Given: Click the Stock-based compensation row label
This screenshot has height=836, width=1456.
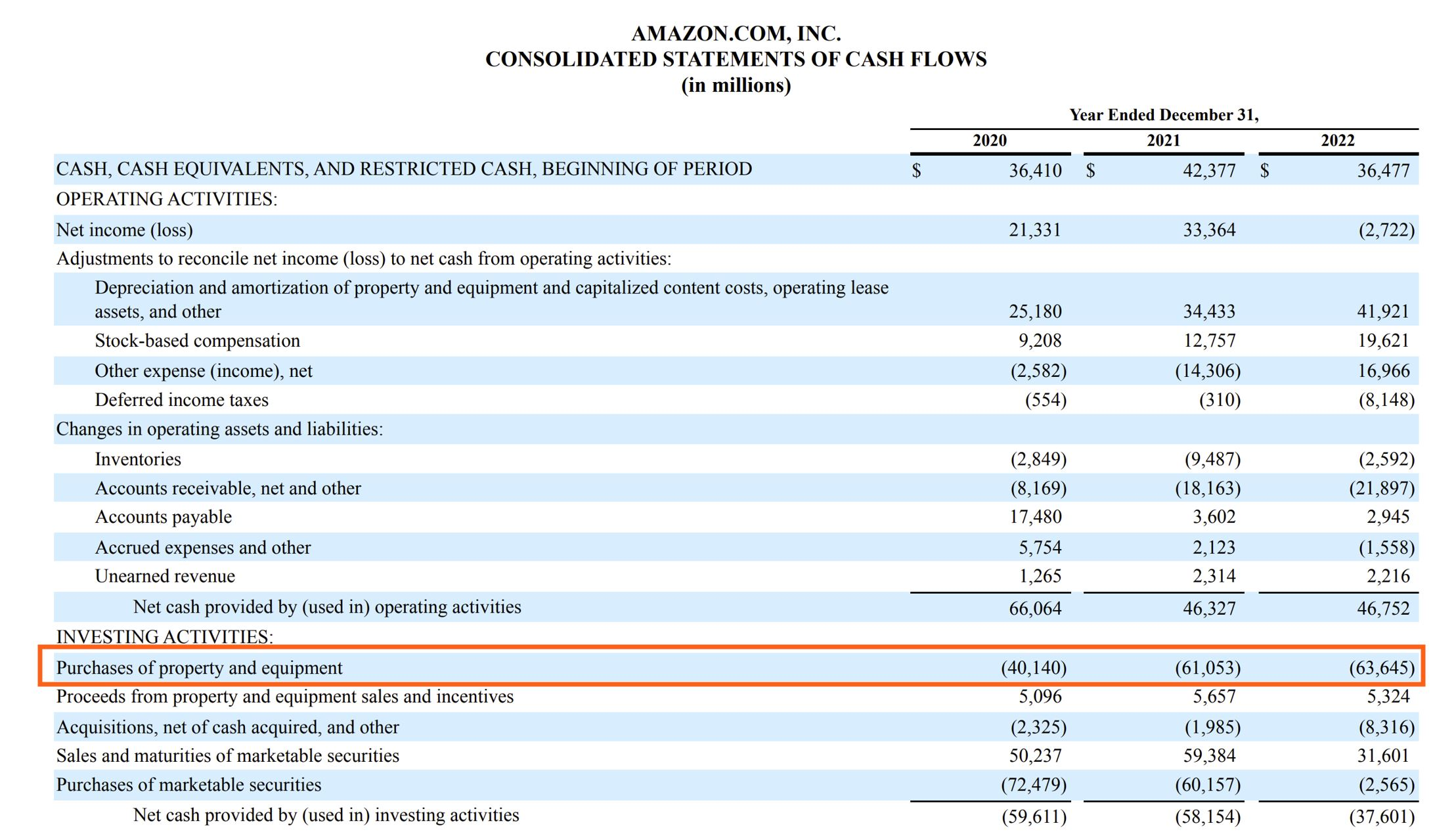Looking at the screenshot, I should pos(197,341).
